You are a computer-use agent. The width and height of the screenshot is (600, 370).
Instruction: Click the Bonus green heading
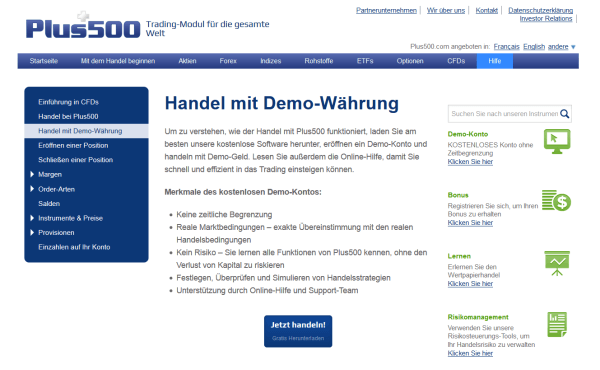point(458,195)
